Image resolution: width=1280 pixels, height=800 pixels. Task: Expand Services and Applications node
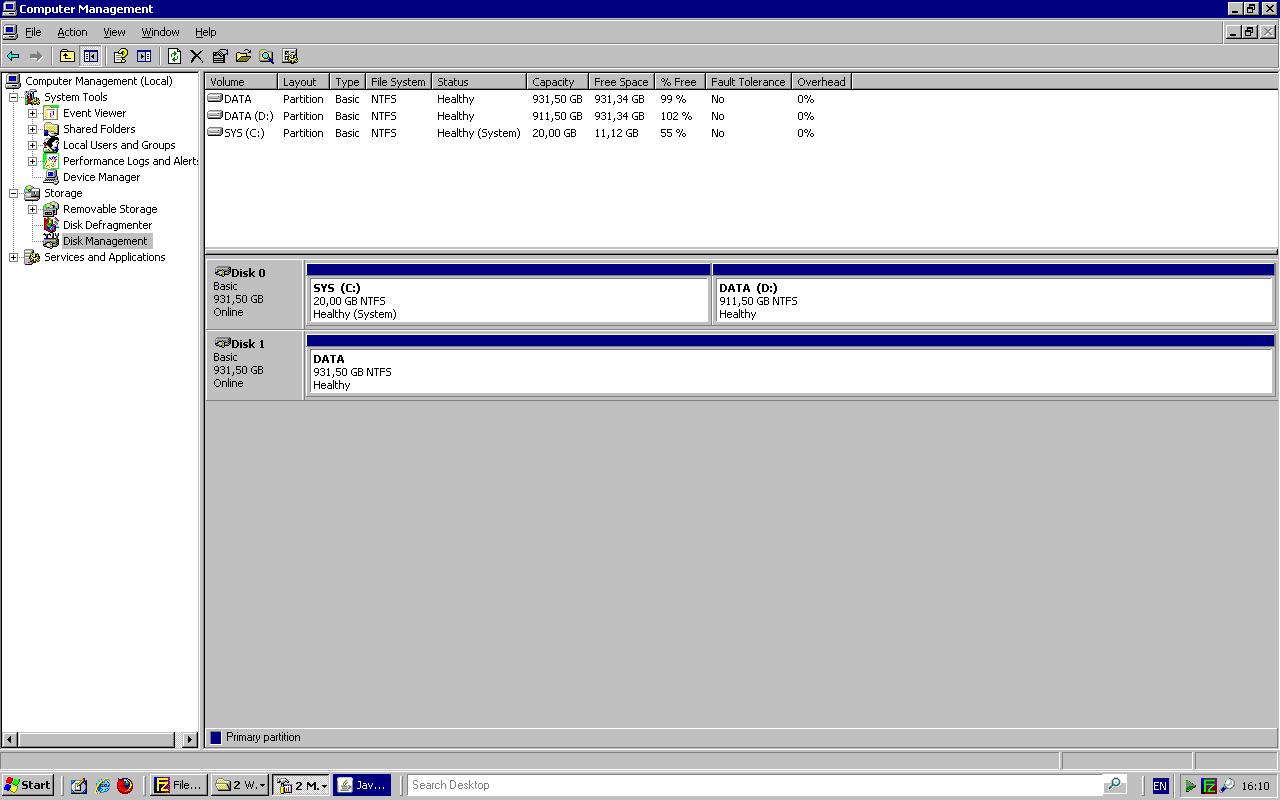pyautogui.click(x=13, y=257)
